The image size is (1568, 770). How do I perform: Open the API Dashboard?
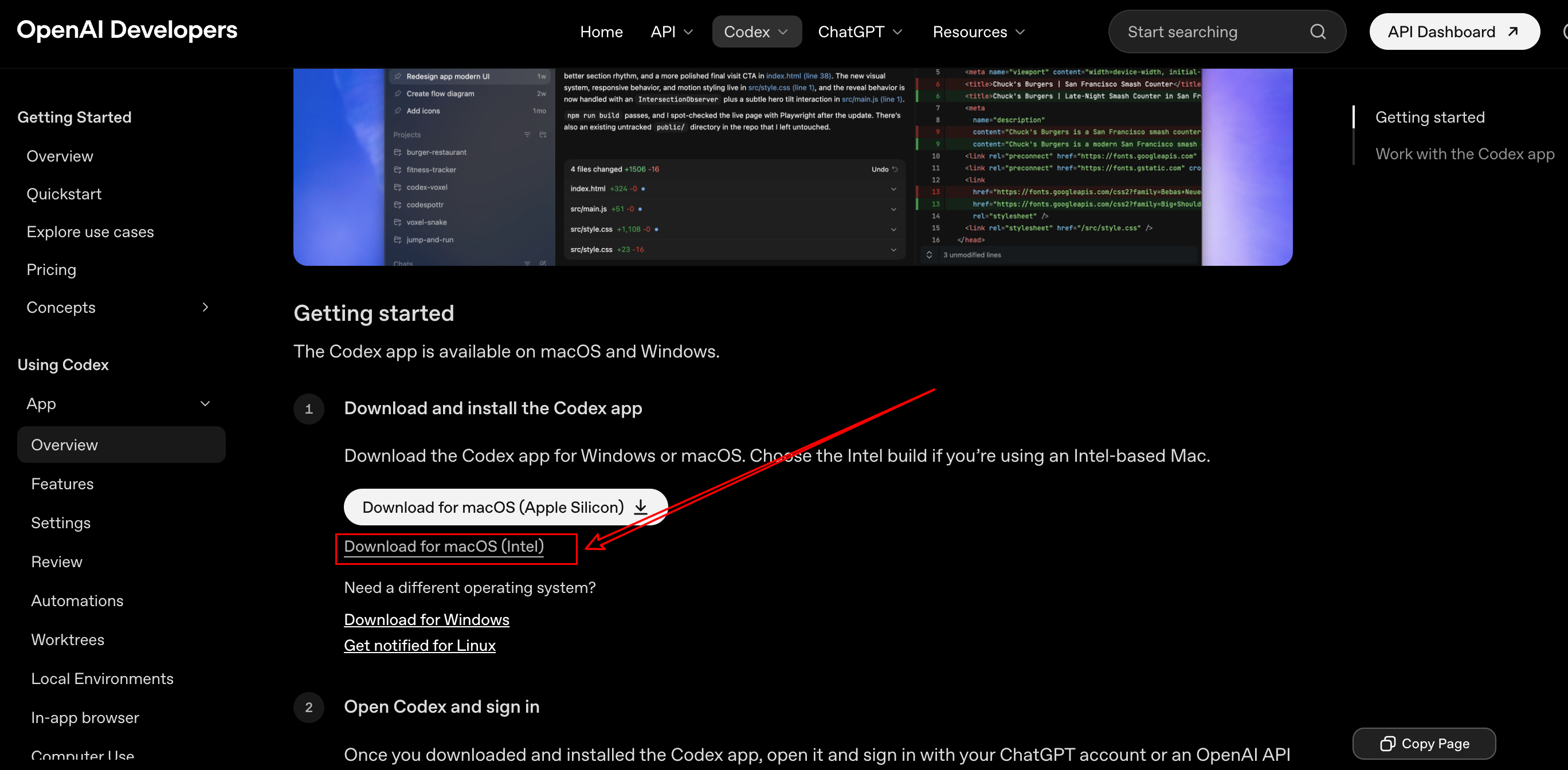tap(1454, 32)
